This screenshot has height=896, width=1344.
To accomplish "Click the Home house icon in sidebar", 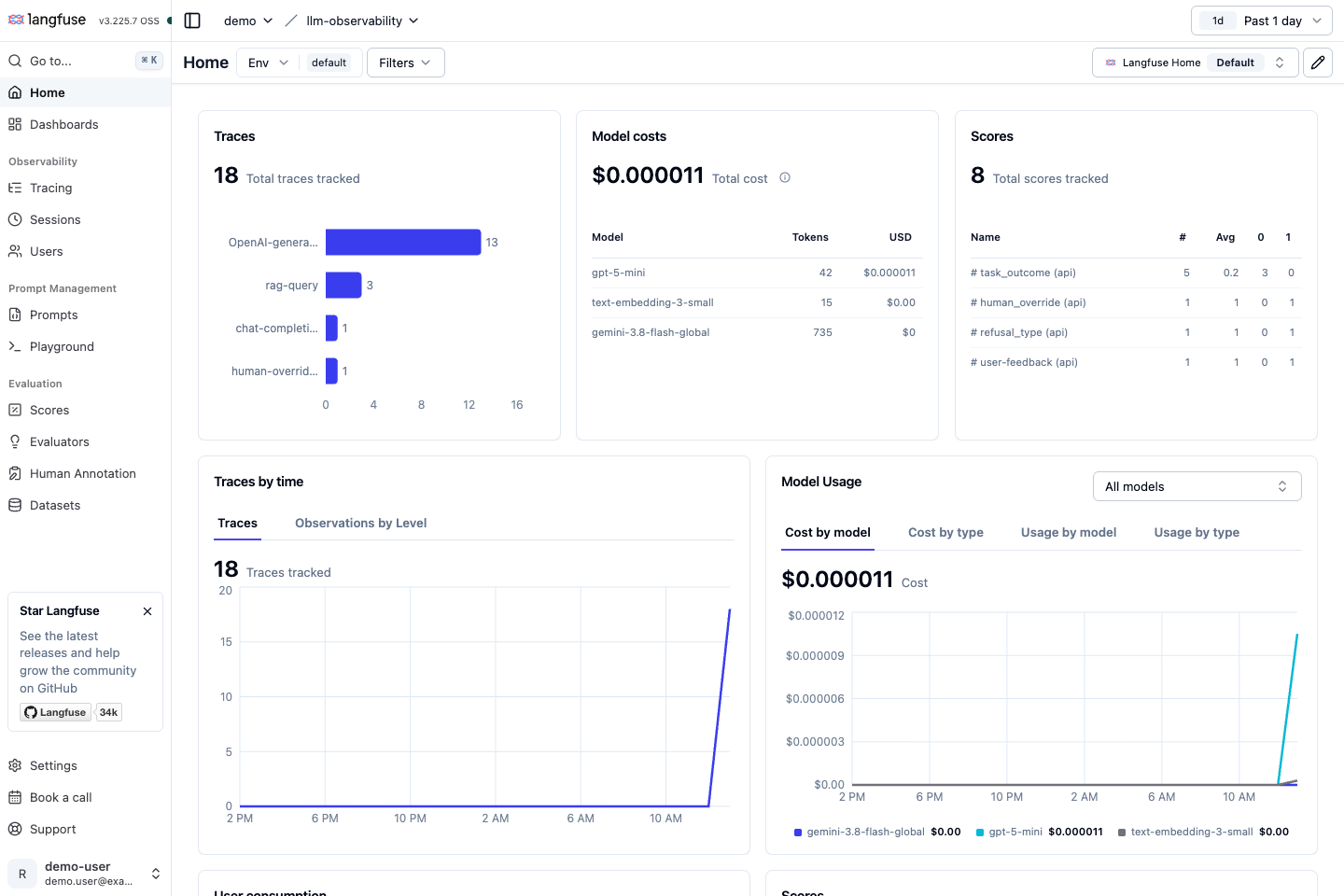I will [x=15, y=92].
